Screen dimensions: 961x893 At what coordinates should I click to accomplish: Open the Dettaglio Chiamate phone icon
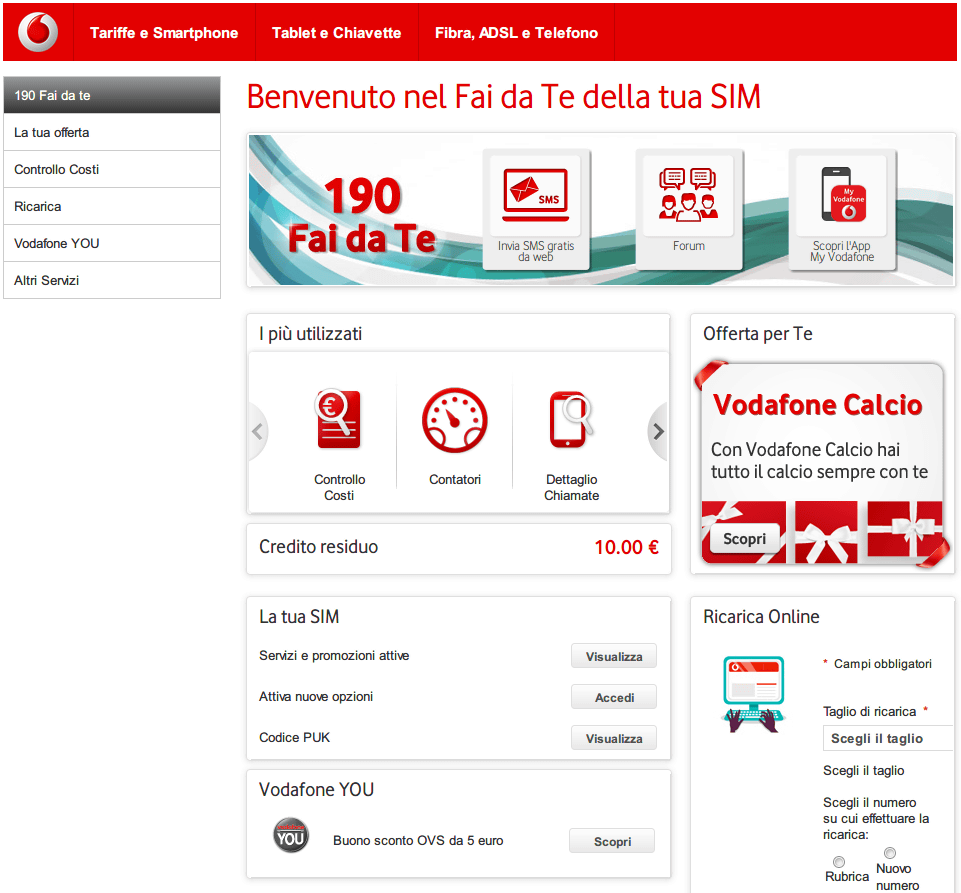click(571, 420)
